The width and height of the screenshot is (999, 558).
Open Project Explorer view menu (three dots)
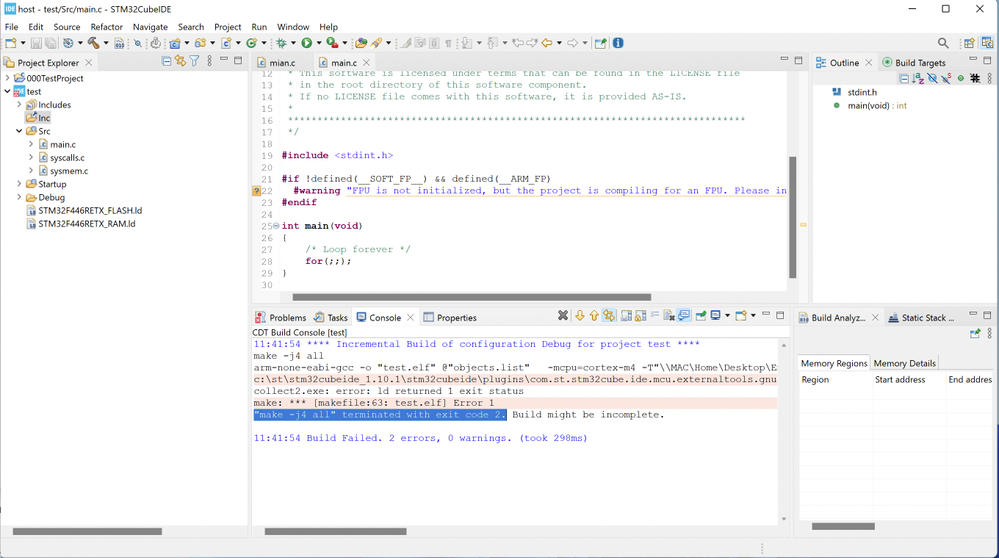coord(210,61)
